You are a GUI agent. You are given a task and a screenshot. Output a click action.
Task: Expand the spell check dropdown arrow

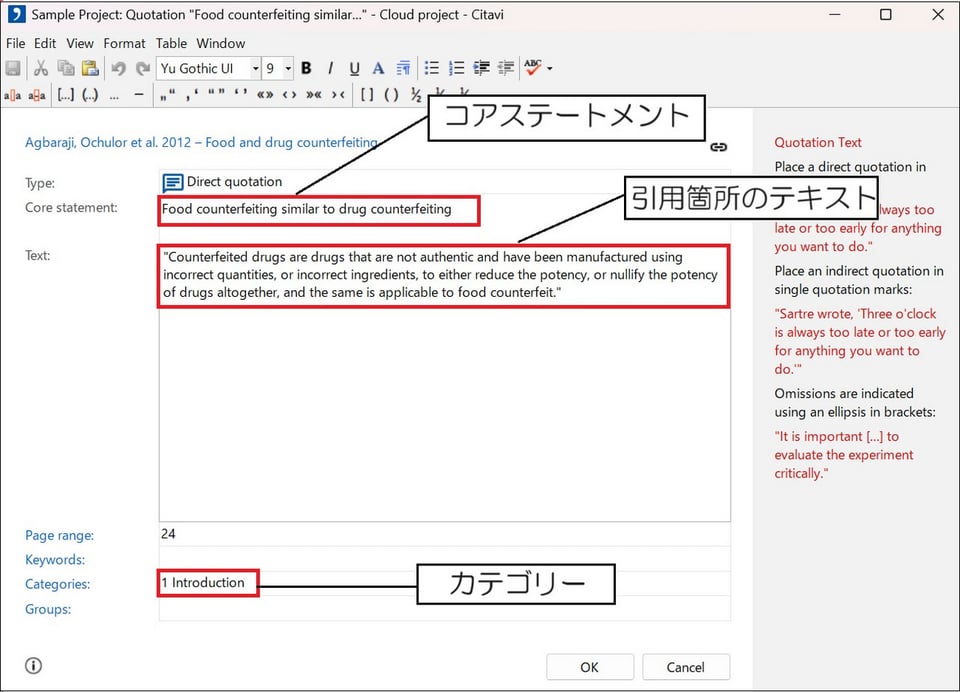point(550,69)
